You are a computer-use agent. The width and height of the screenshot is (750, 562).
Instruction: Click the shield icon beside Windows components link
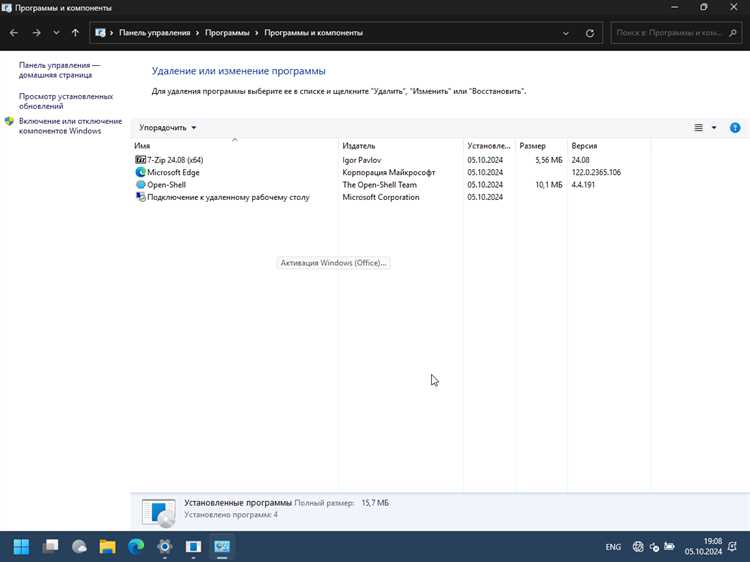tap(9, 121)
